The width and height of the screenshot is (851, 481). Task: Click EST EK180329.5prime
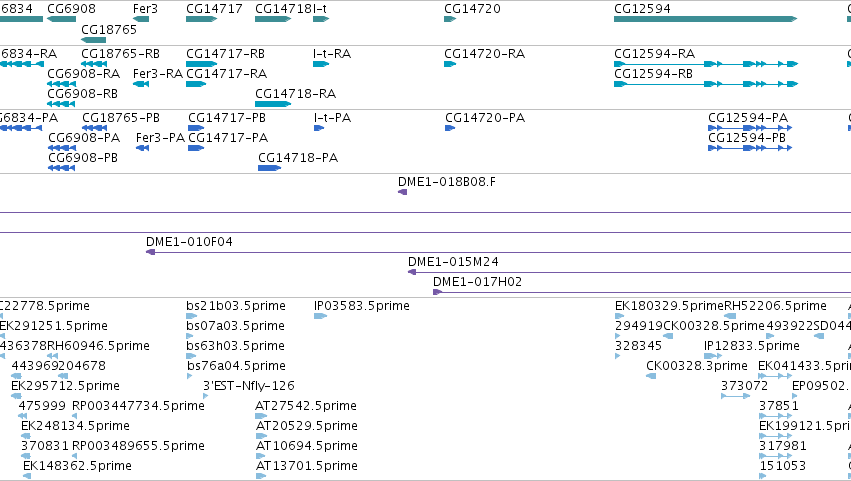669,306
